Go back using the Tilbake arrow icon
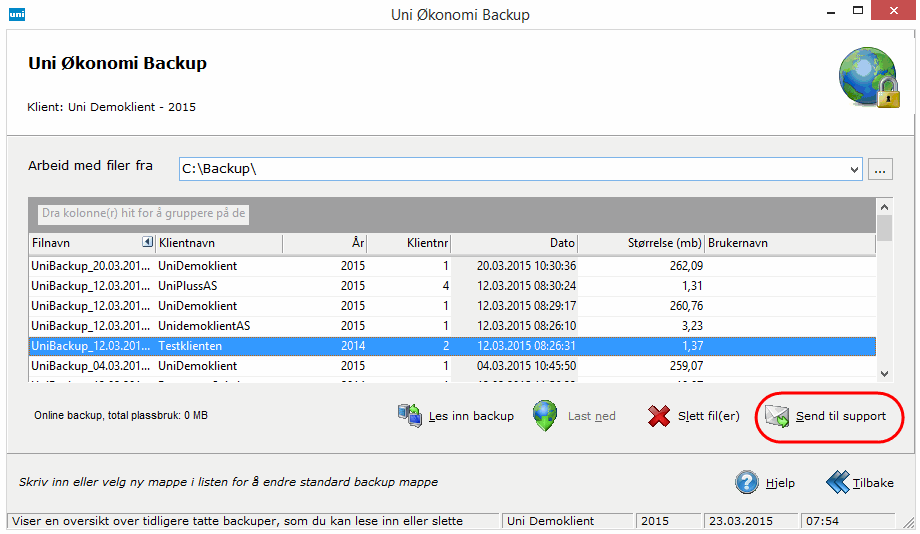This screenshot has height=534, width=920. (x=838, y=482)
